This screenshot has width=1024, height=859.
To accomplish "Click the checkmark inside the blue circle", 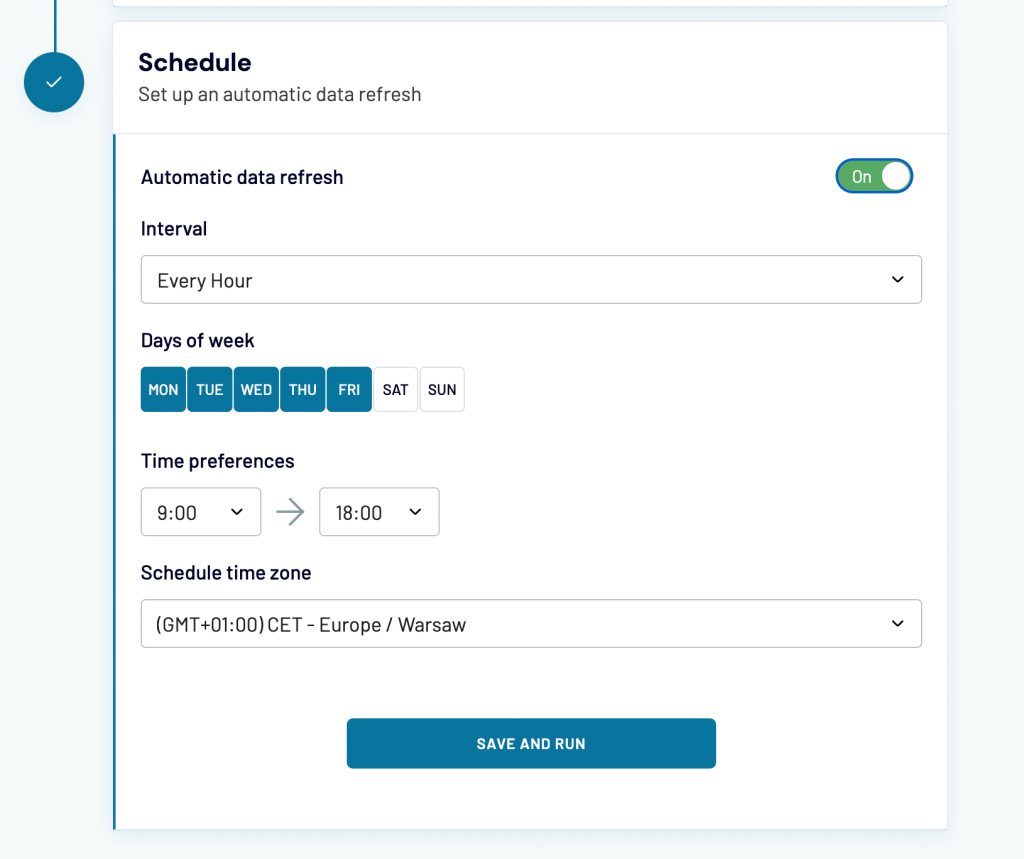I will tap(53, 83).
